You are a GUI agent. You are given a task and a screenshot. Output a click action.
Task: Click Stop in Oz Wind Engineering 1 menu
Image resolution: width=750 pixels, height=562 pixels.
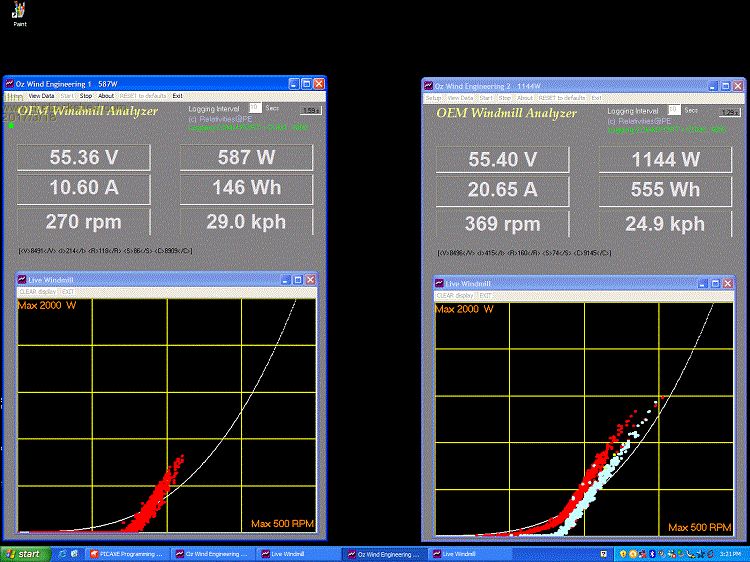(x=86, y=96)
